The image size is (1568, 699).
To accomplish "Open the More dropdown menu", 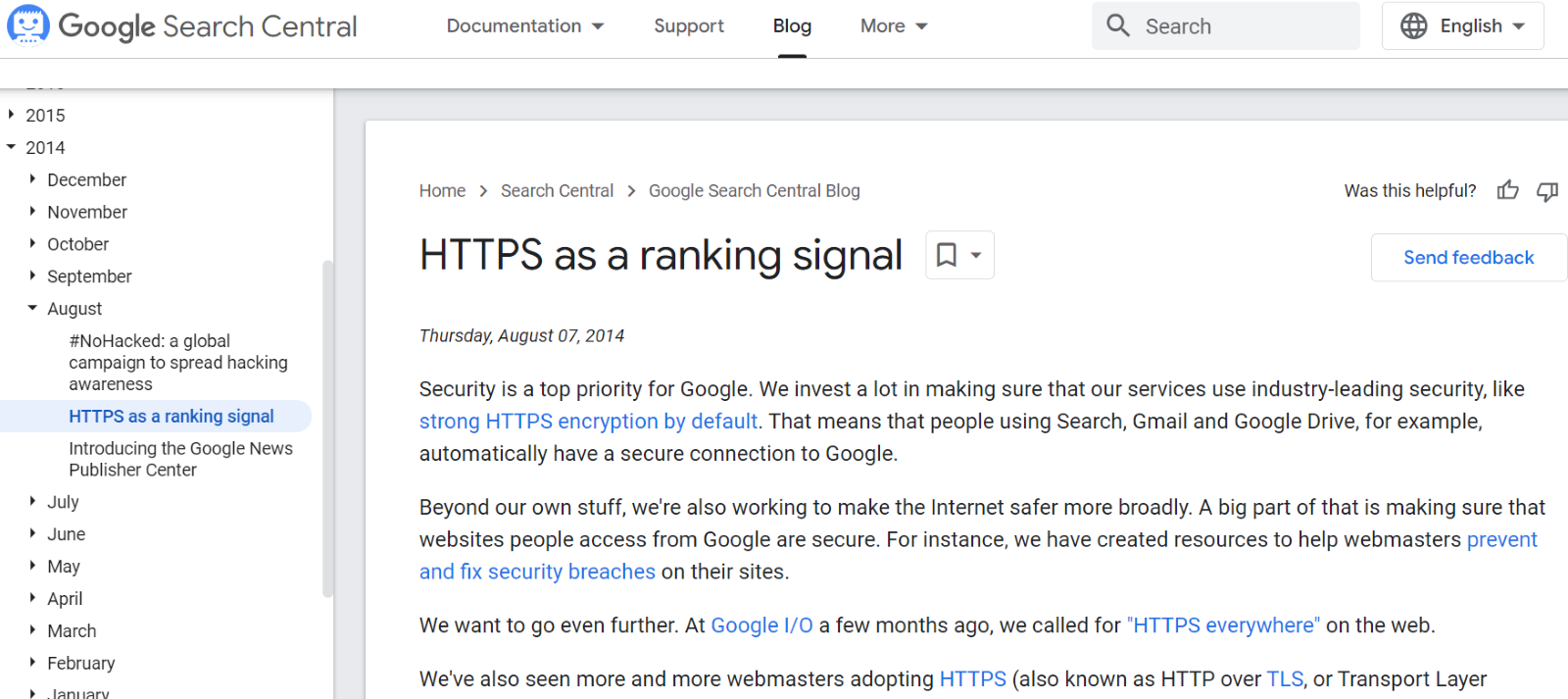I will (x=894, y=25).
